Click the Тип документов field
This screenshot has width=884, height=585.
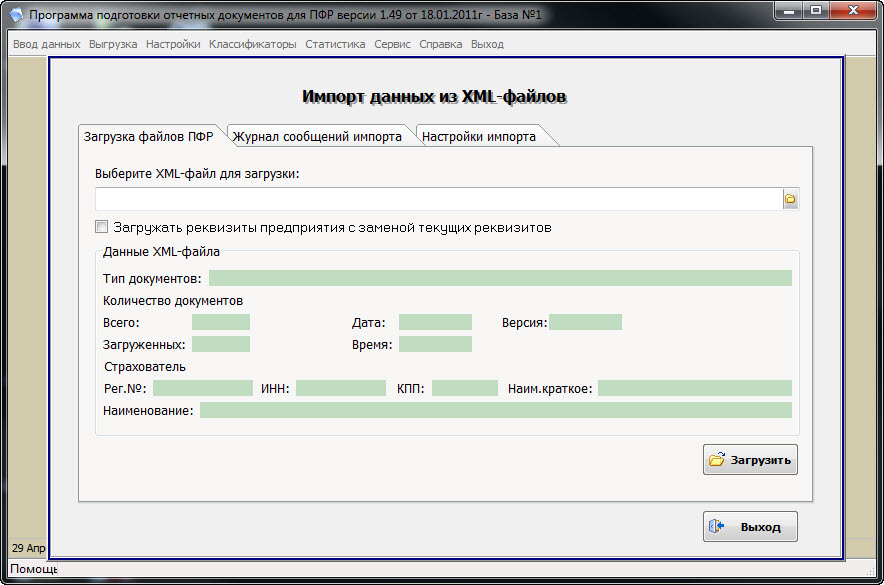(x=500, y=278)
